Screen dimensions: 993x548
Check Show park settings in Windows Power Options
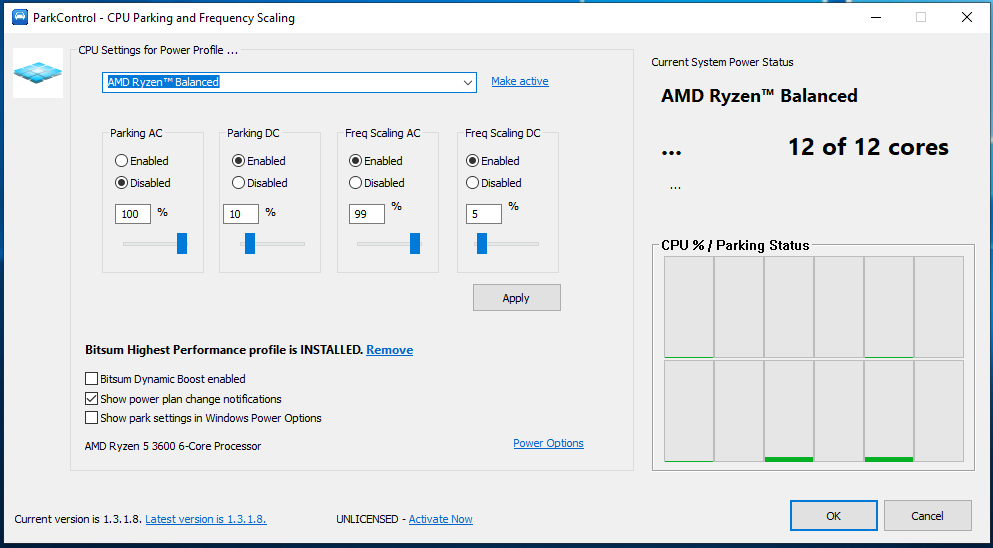click(x=92, y=418)
